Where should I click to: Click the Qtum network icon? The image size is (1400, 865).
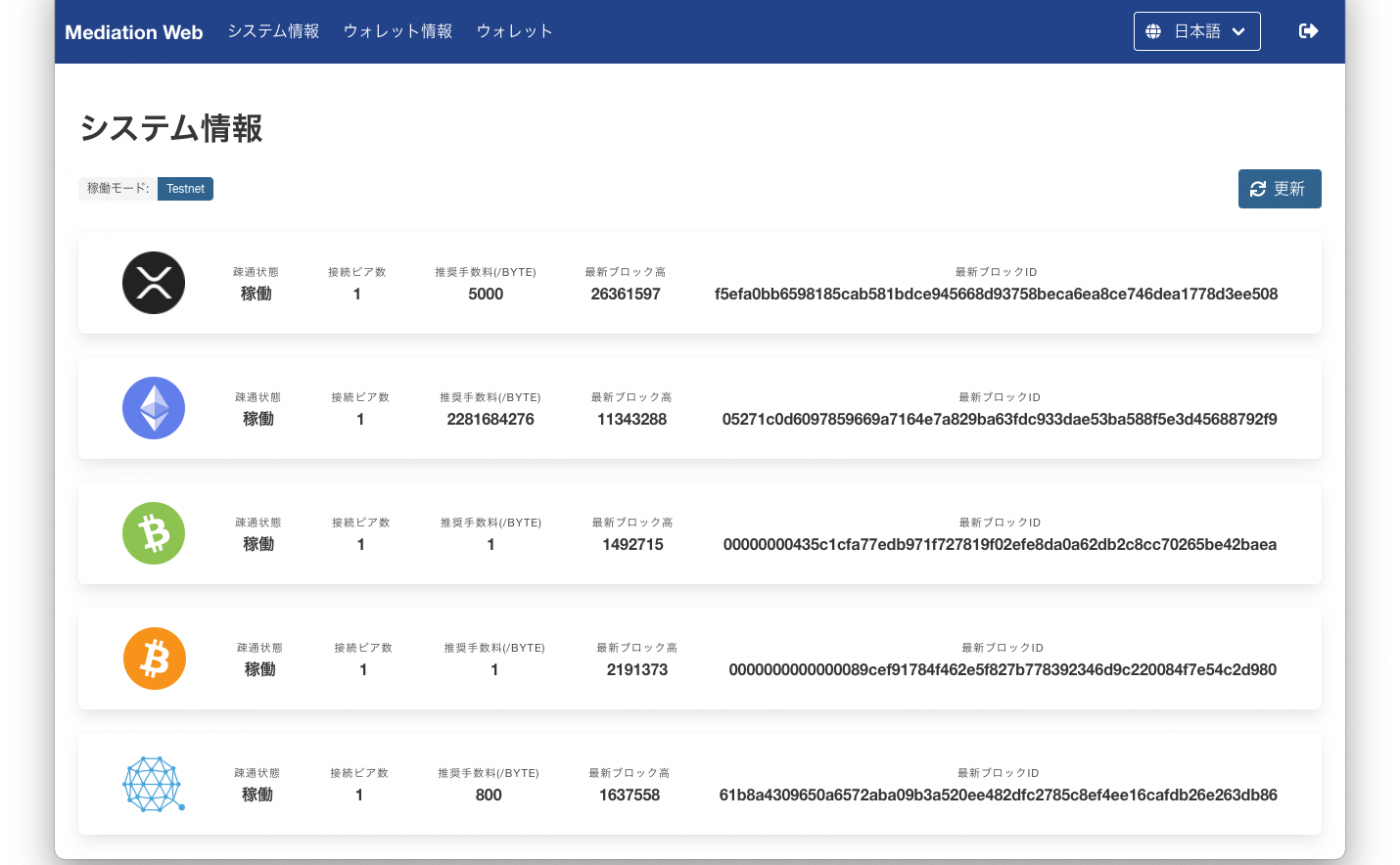[x=154, y=783]
